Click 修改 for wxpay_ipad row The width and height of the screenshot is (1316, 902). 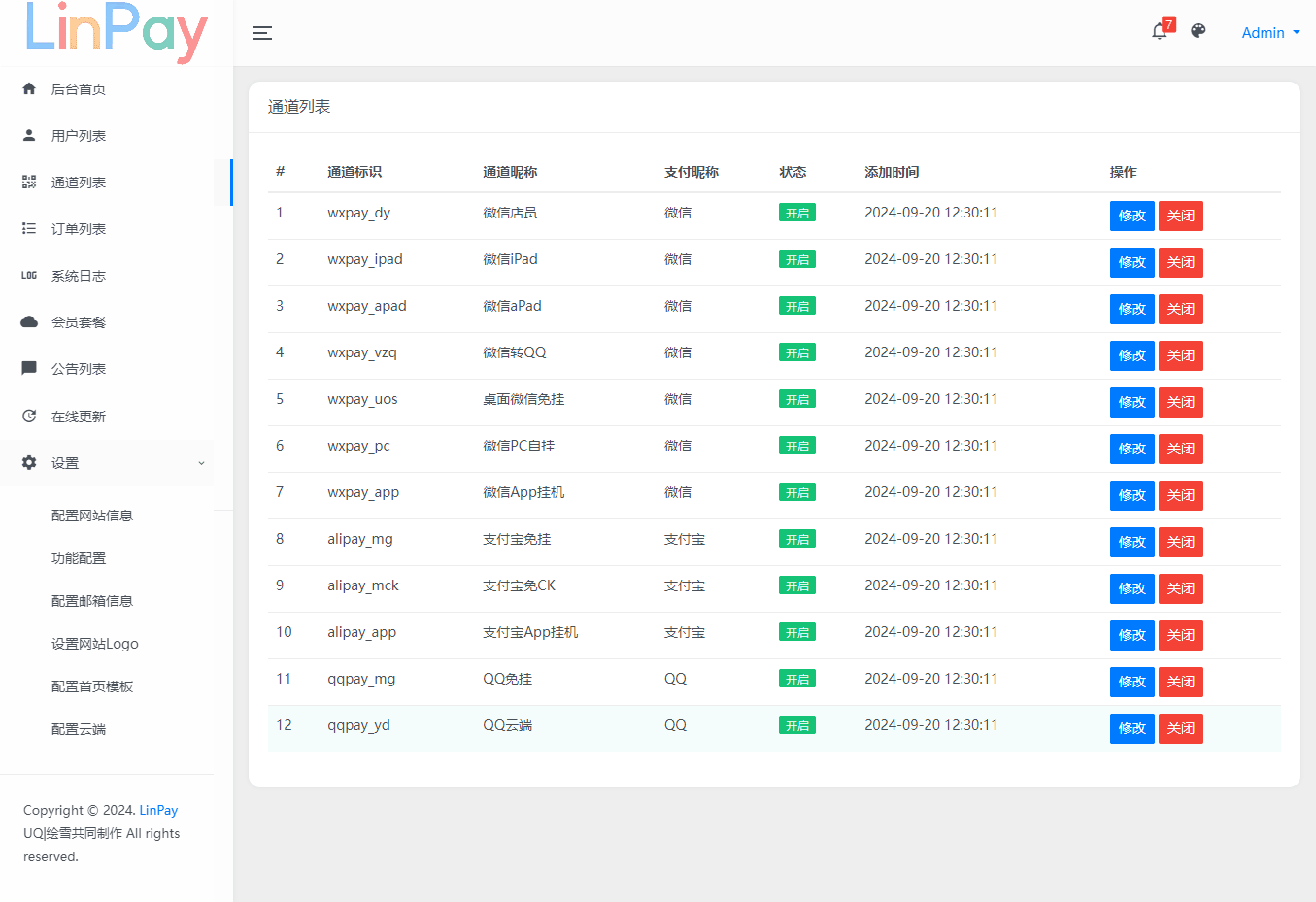[1132, 262]
